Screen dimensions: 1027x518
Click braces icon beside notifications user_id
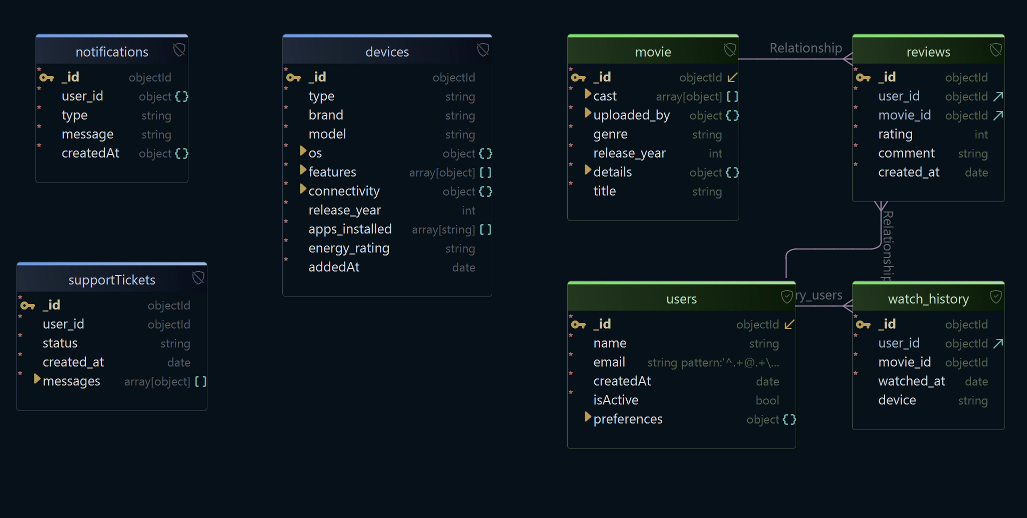tap(181, 96)
